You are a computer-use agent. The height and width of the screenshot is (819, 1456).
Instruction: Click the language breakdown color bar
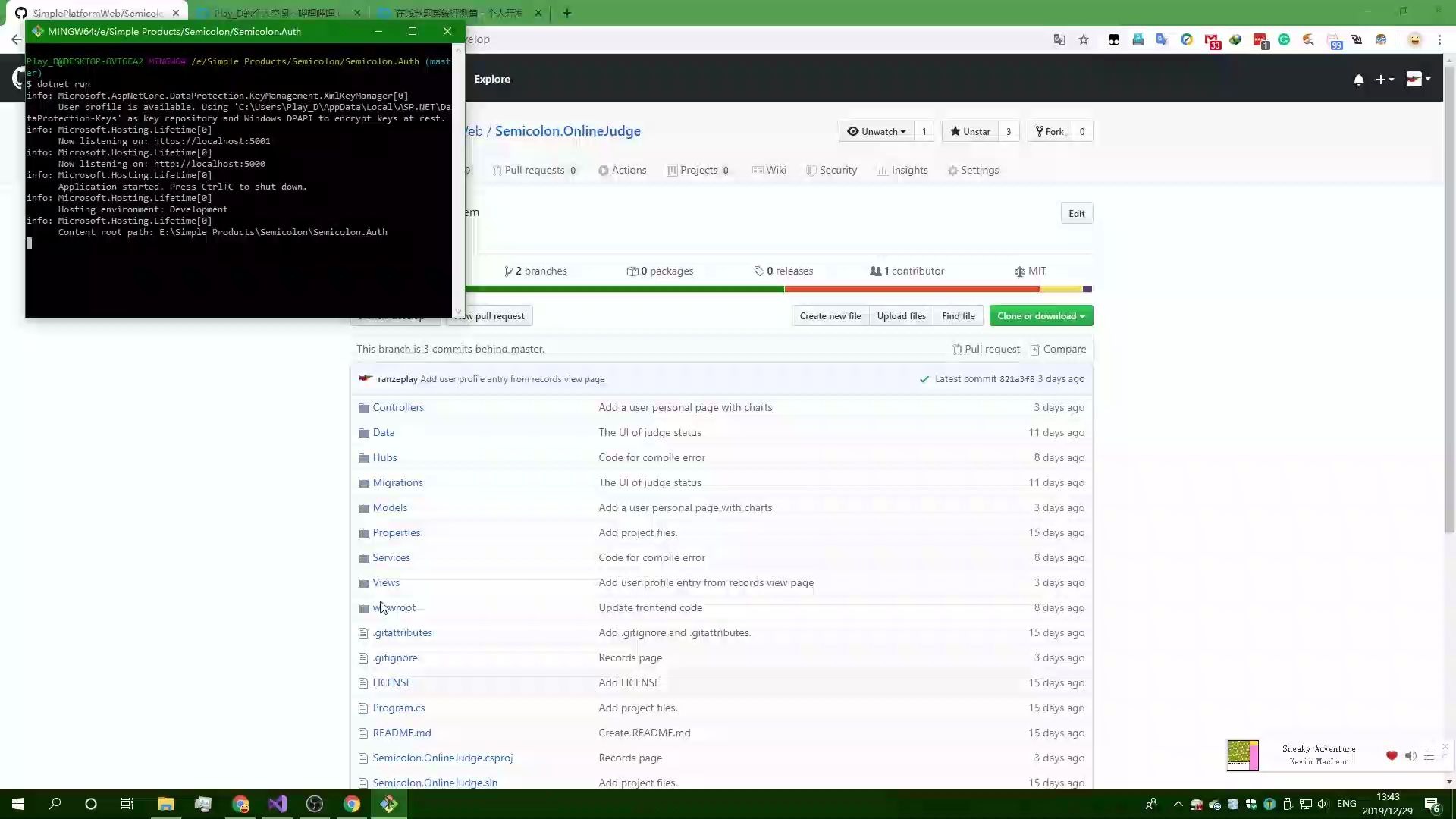pos(779,289)
